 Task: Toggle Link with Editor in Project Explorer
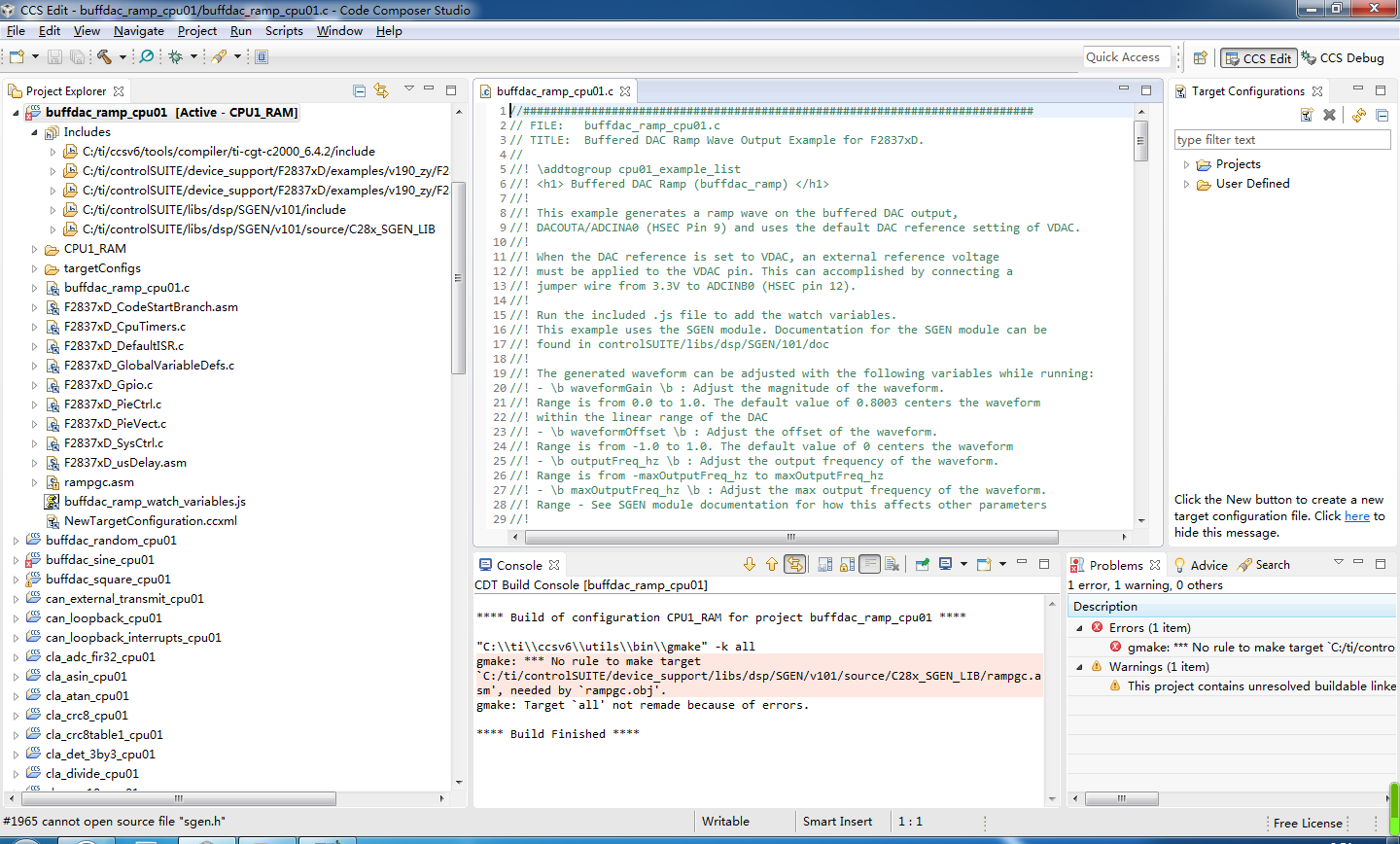381,91
